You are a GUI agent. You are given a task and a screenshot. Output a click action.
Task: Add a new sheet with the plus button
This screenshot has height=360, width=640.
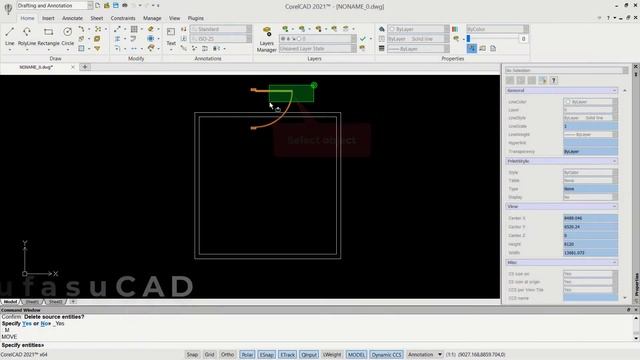[73, 302]
